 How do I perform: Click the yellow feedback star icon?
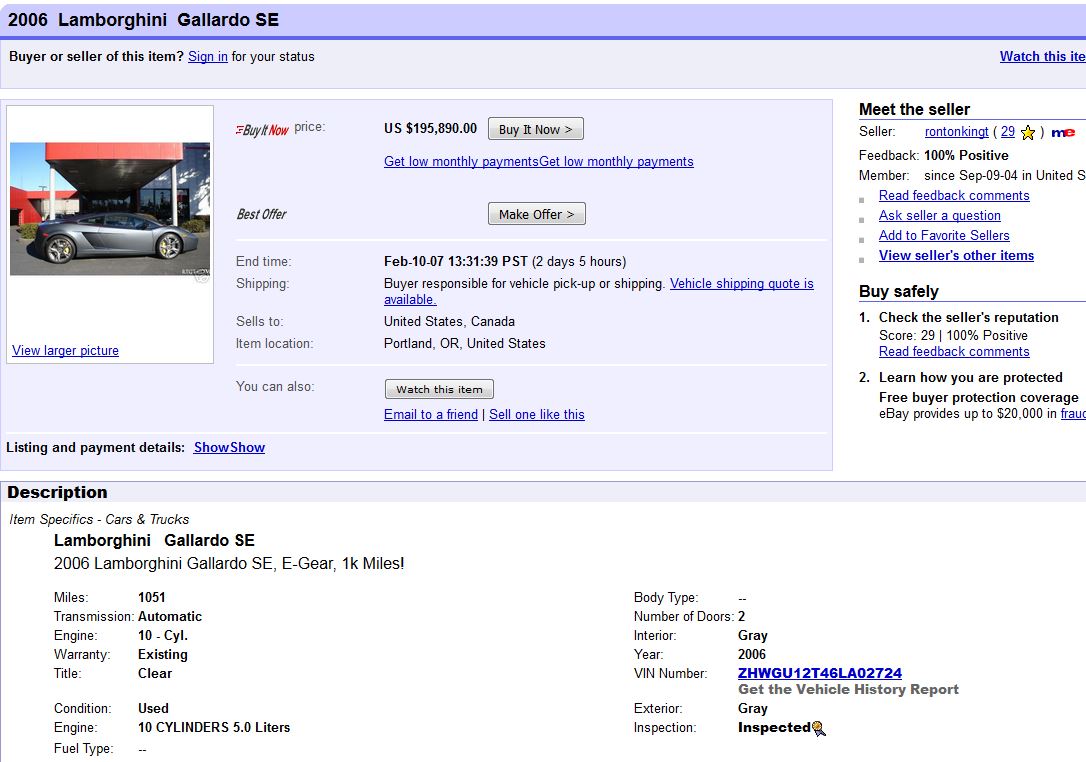pyautogui.click(x=1028, y=133)
